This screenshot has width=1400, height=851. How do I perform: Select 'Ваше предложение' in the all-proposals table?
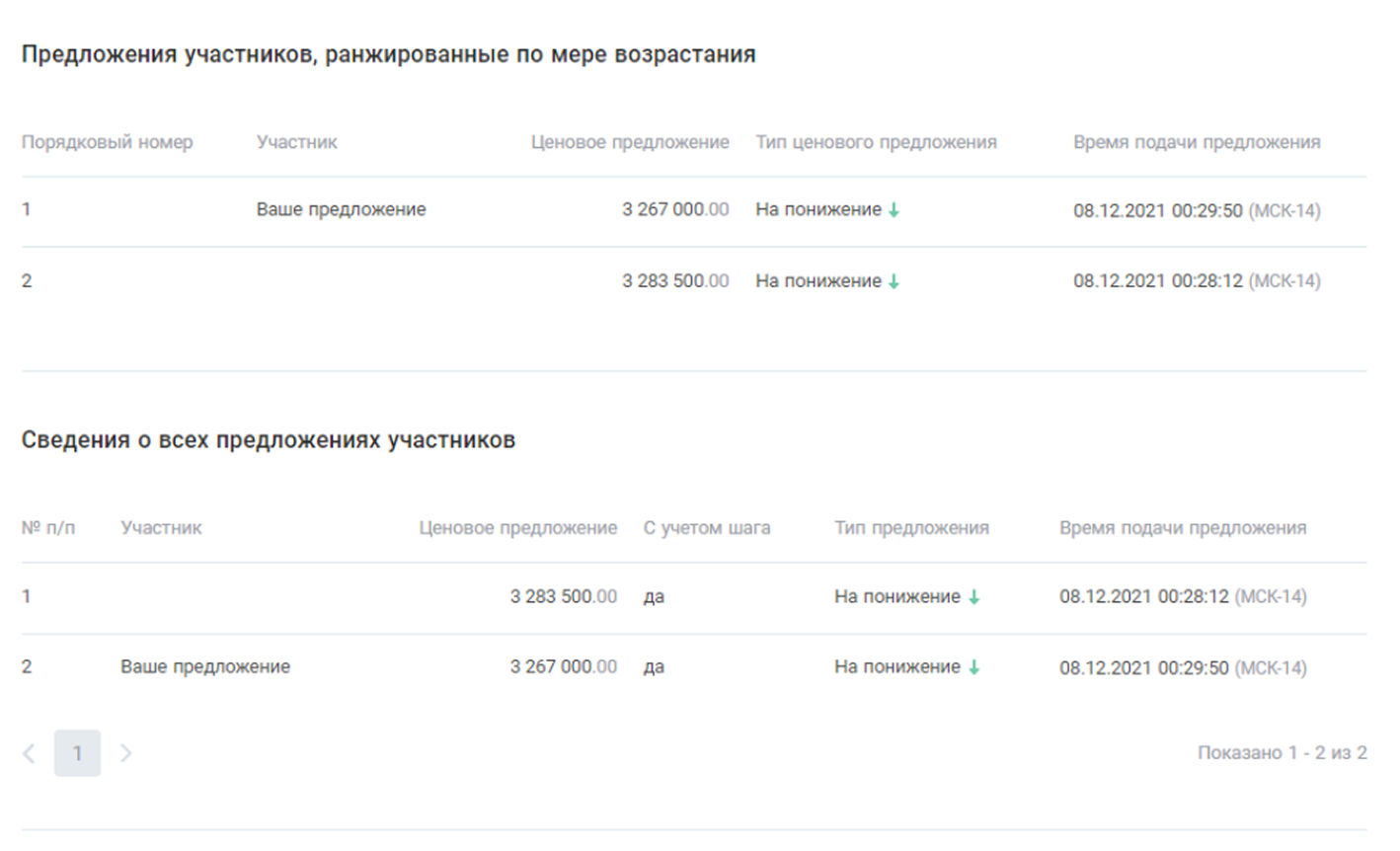205,666
